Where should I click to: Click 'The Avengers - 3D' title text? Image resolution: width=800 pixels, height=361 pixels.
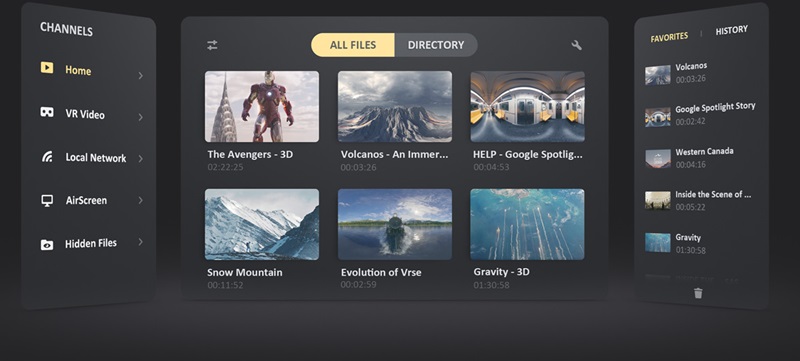(x=250, y=154)
